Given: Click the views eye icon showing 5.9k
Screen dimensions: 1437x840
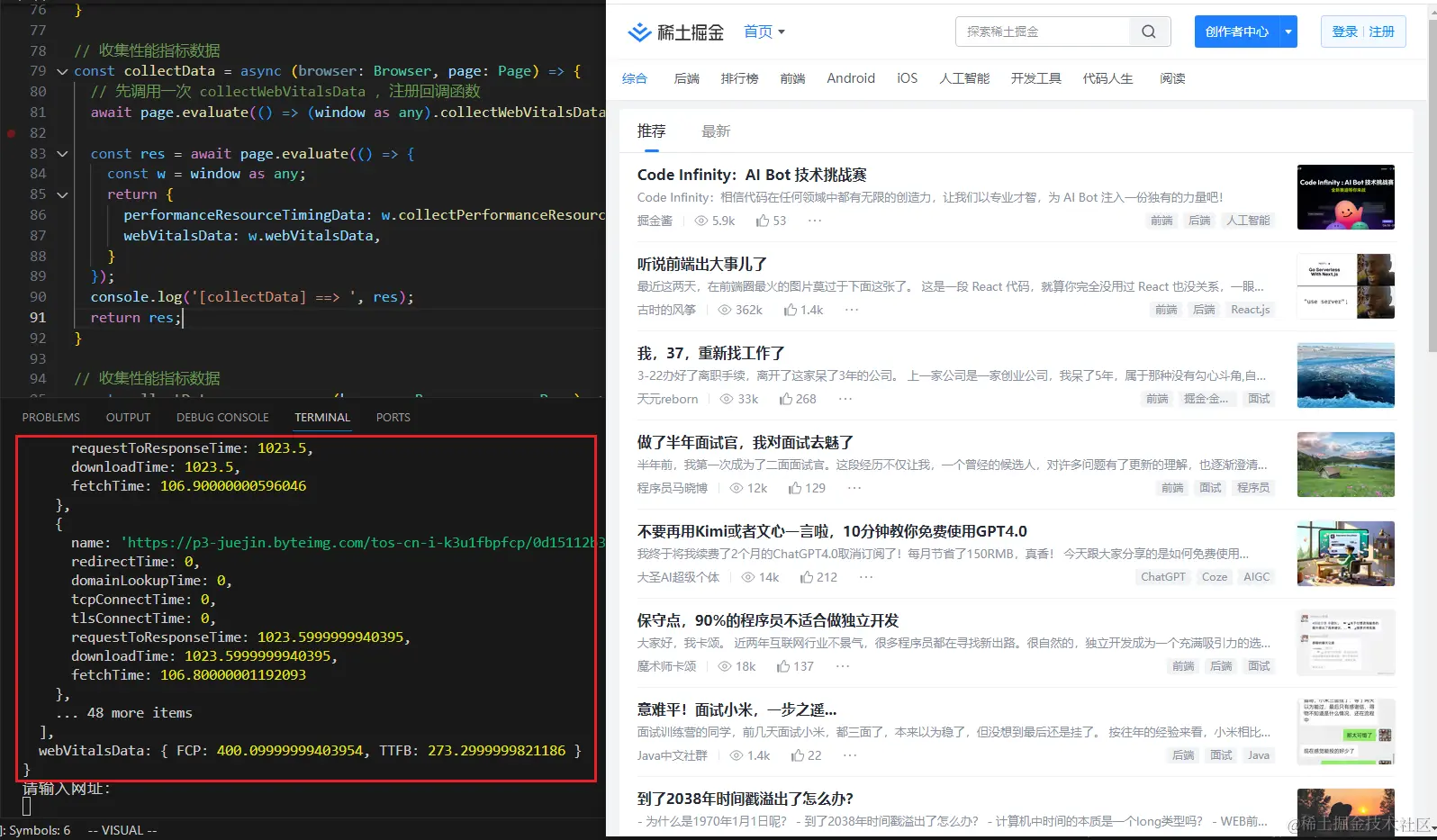Looking at the screenshot, I should [x=700, y=221].
